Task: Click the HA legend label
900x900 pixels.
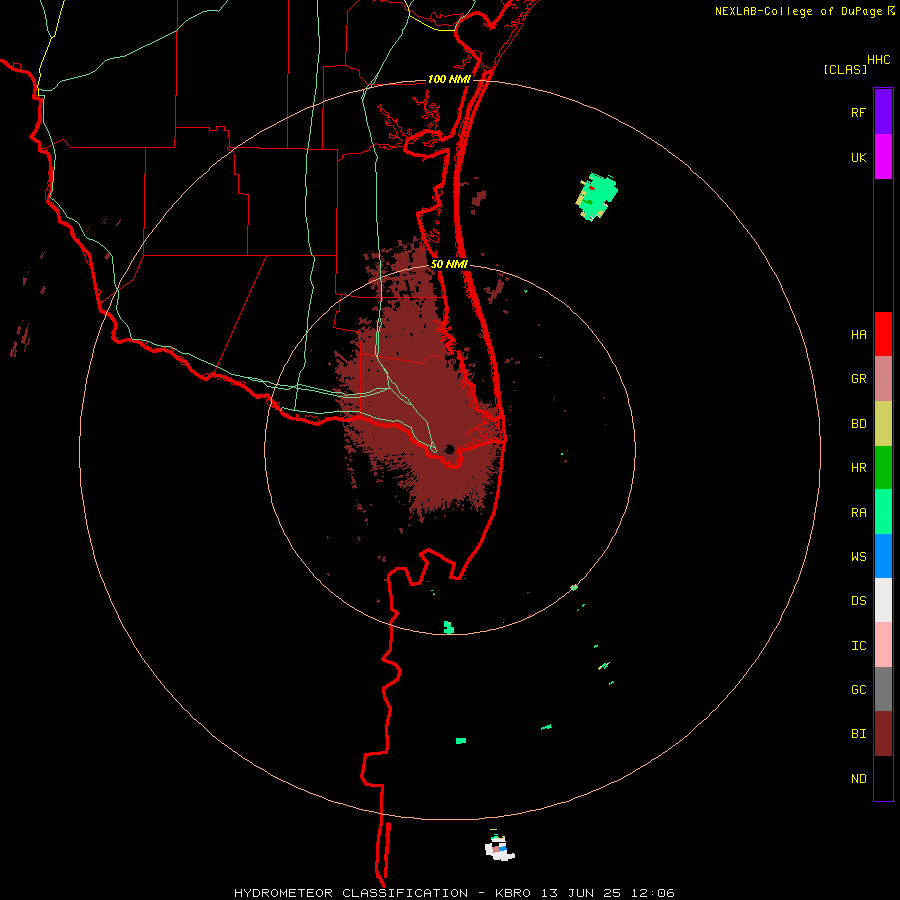Action: 858,334
